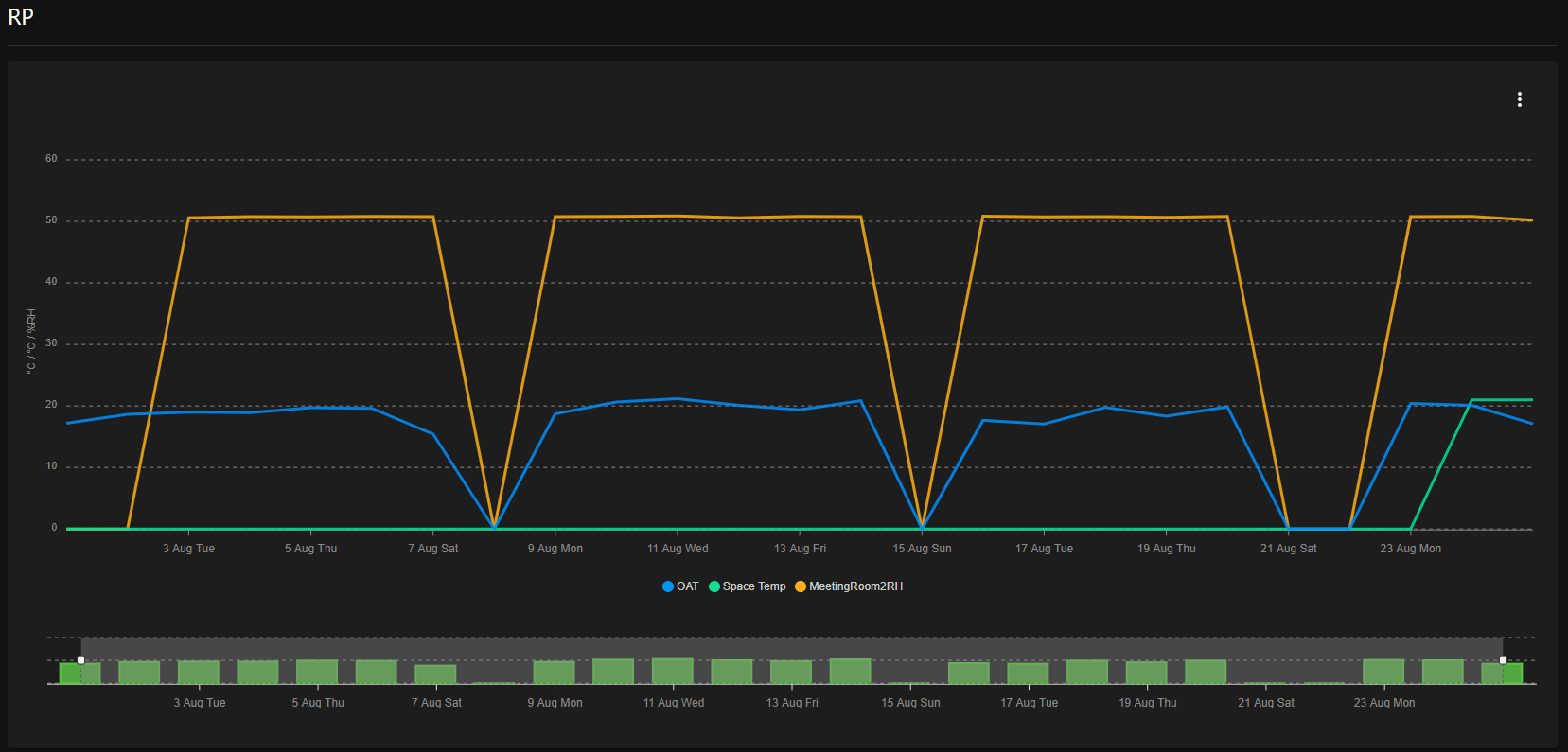Click the grey selected range band in navigator

(791, 647)
